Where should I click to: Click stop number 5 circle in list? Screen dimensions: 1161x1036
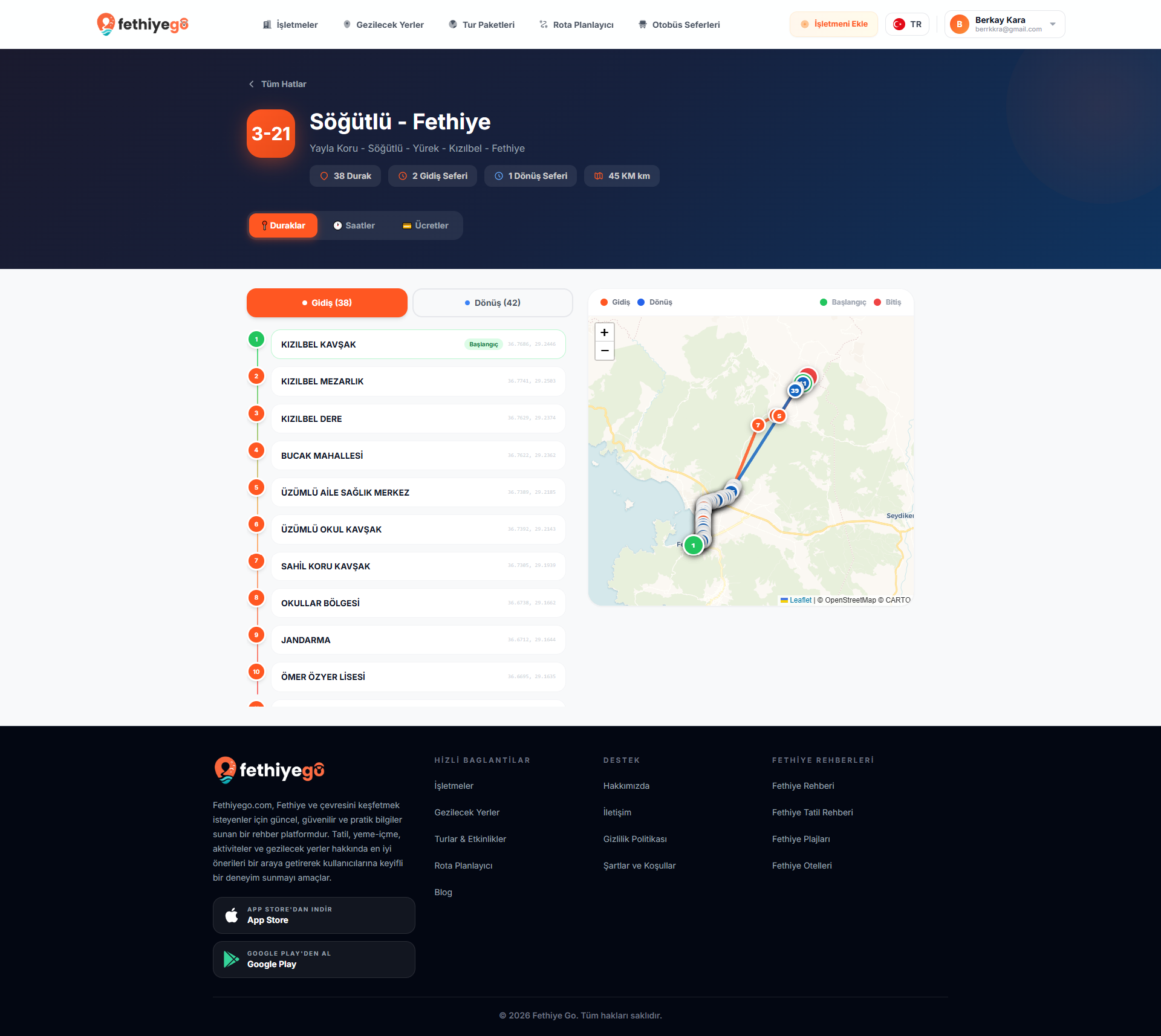[x=256, y=487]
